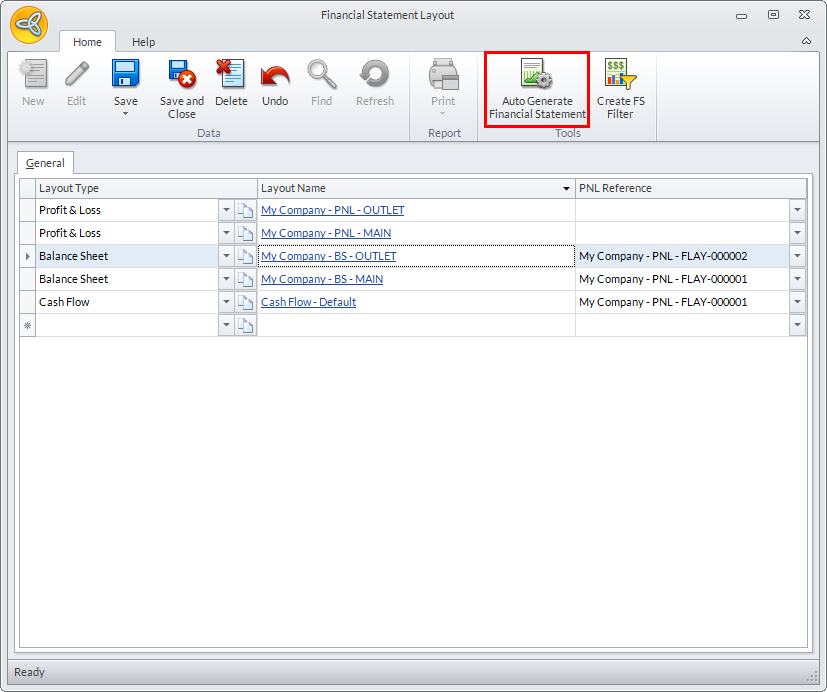Expand the Save button dropdown arrow
This screenshot has height=692, width=827.
coord(126,114)
